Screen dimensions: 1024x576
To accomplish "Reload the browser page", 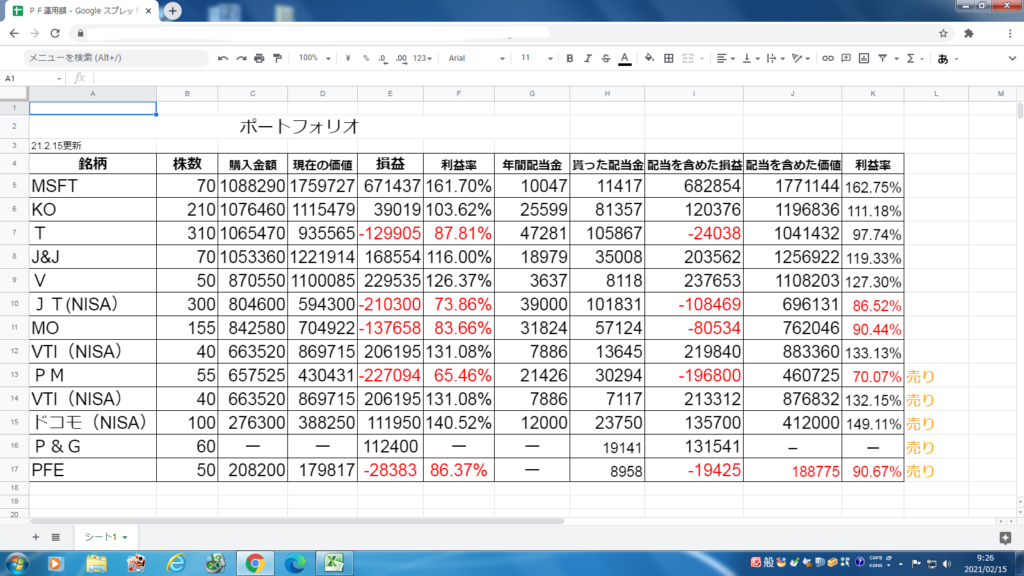I will pyautogui.click(x=56, y=33).
